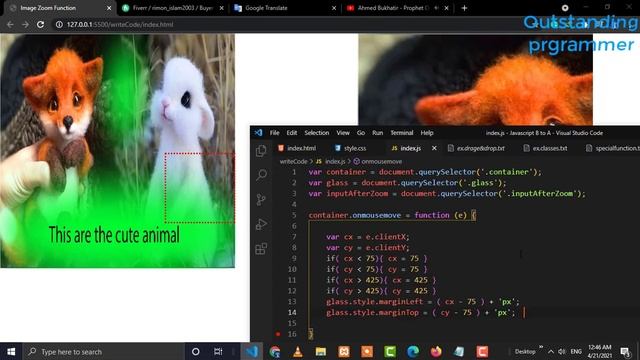Click the cute animals image on page
This screenshot has height=360, width=640.
point(118,151)
